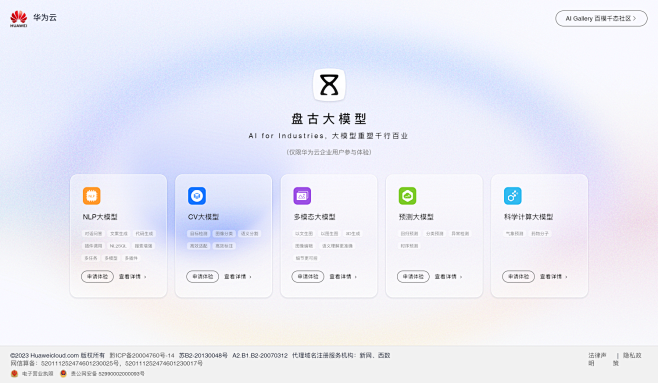The width and height of the screenshot is (658, 383).
Task: Click the CV大模型 card title
Action: tap(204, 217)
